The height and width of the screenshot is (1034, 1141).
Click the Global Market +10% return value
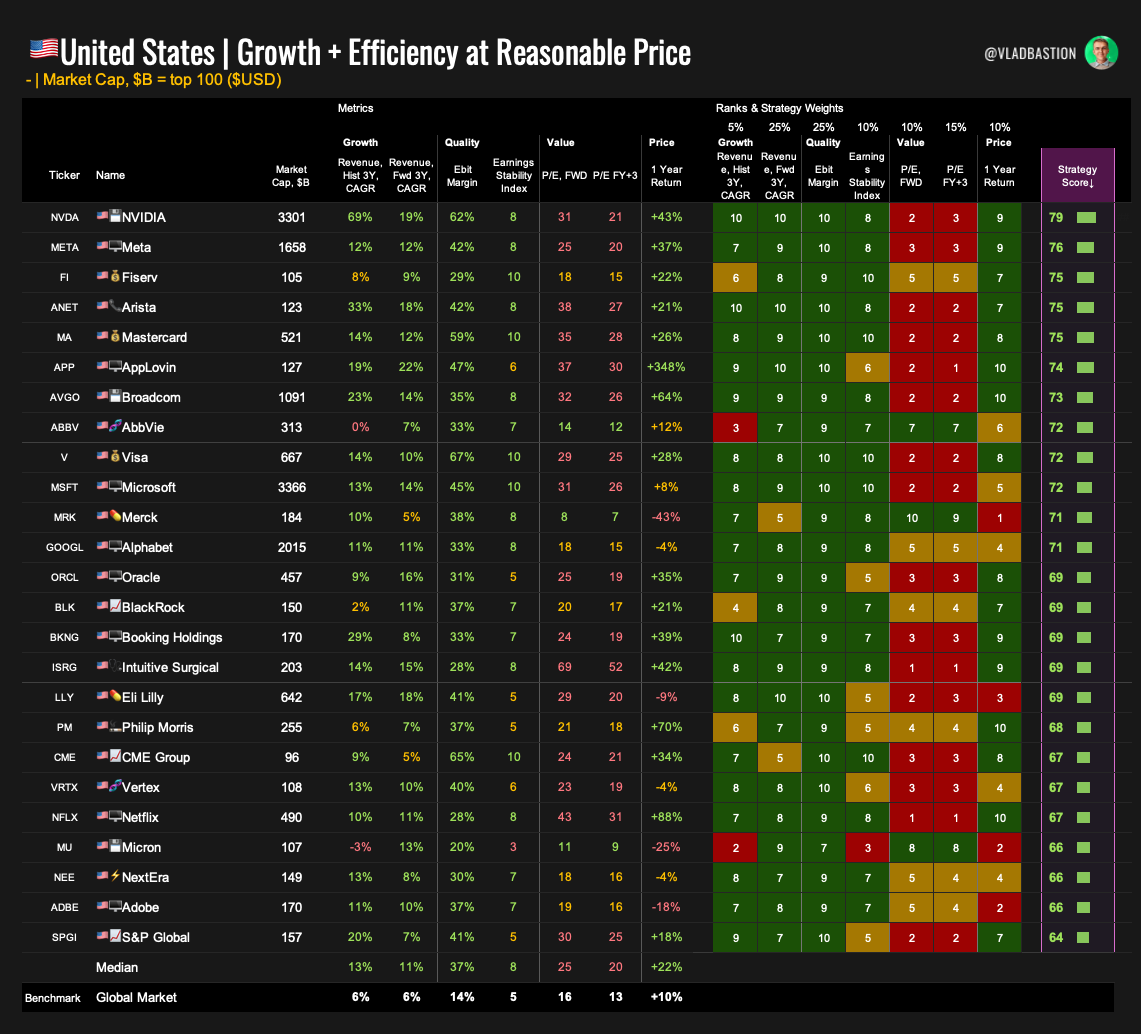click(x=666, y=997)
